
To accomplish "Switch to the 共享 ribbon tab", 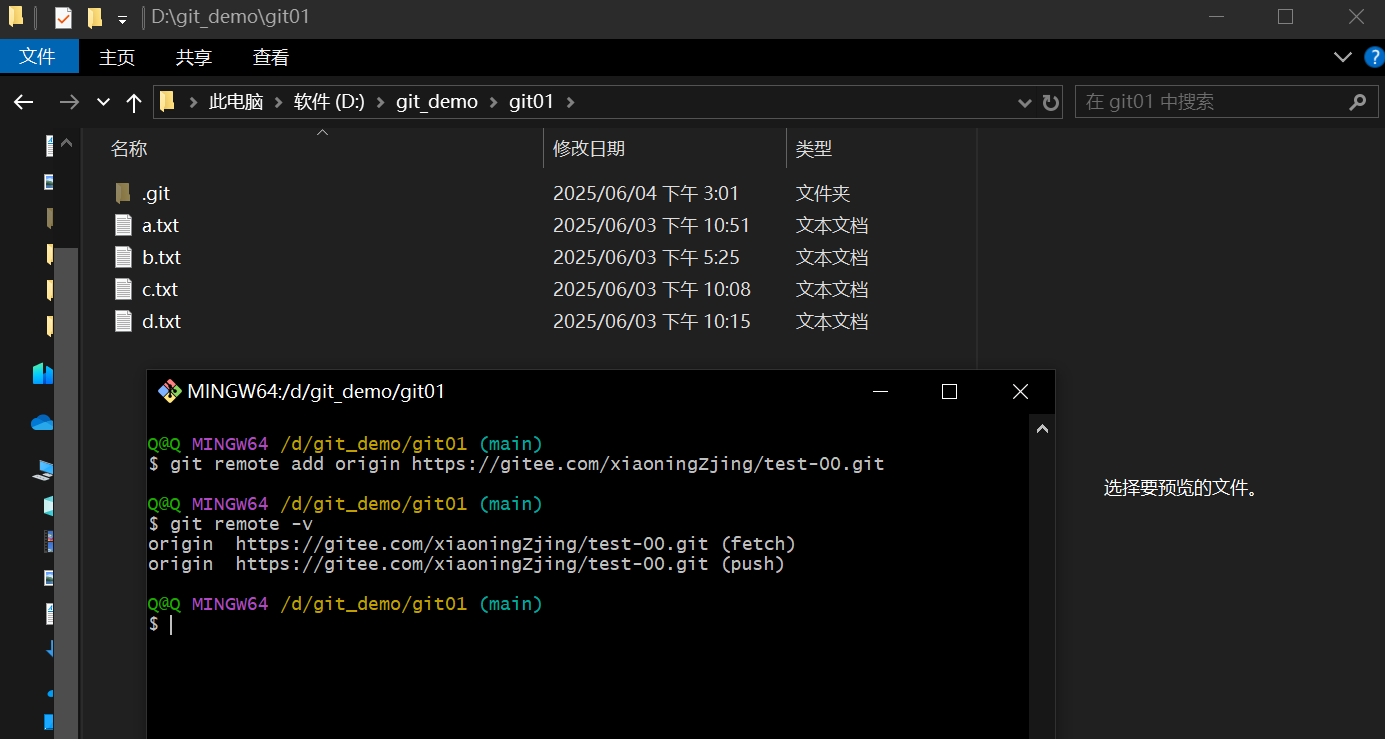I will coord(194,57).
